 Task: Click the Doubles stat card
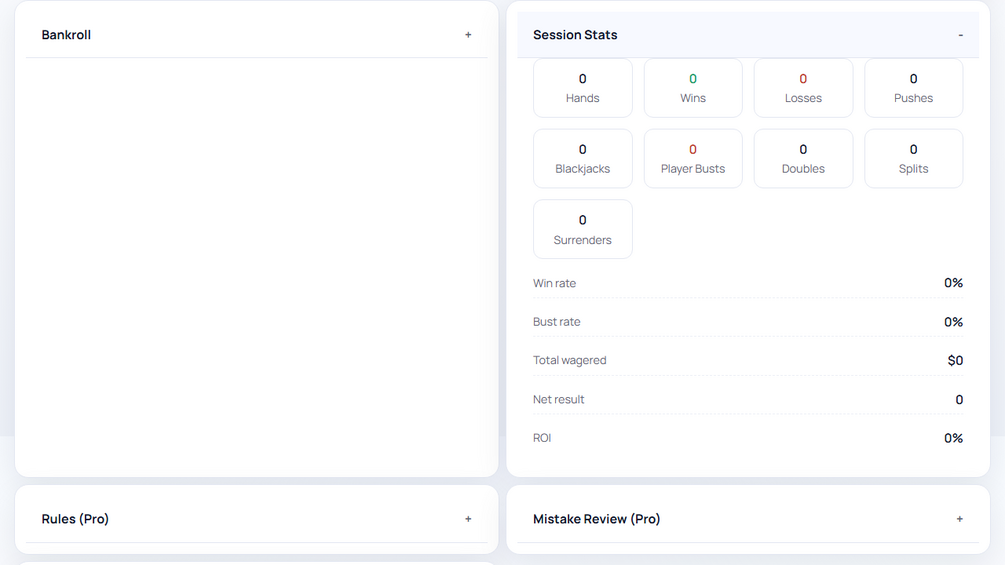point(803,159)
